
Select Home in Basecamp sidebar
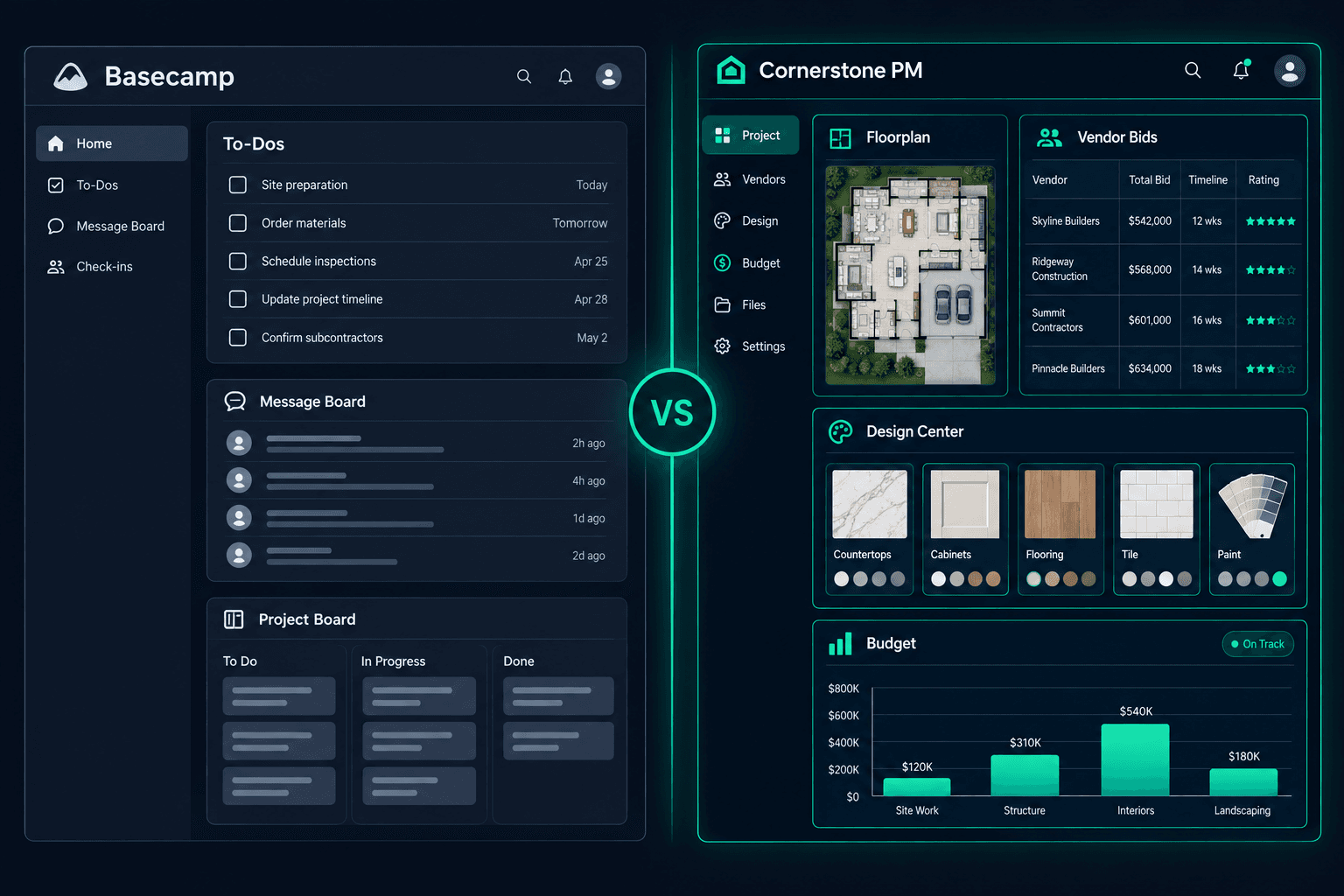(112, 143)
